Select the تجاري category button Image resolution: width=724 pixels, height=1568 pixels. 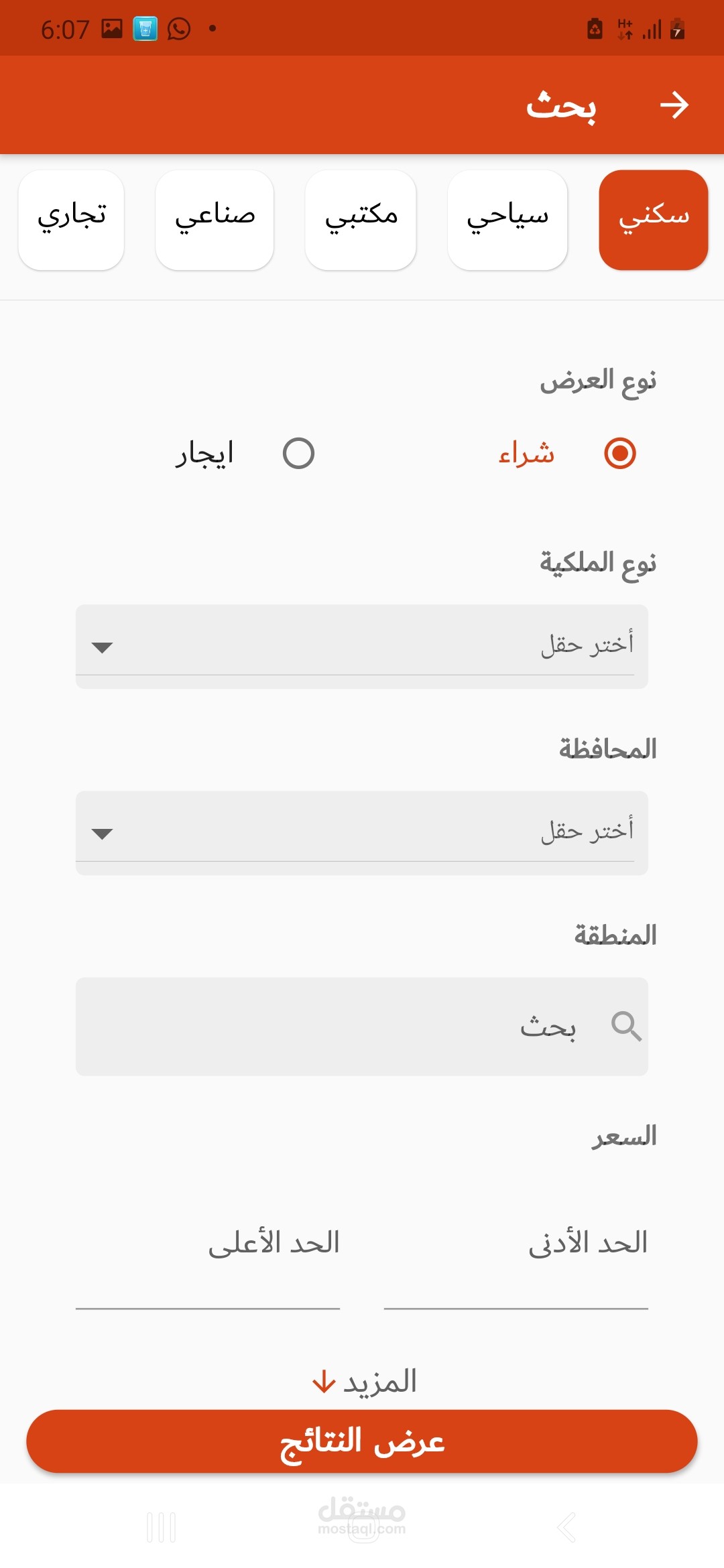(72, 220)
